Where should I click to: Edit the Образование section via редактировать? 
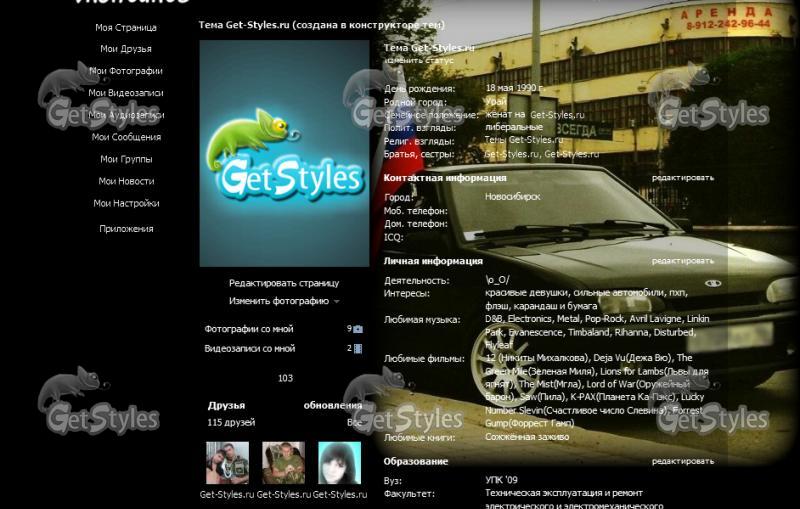point(683,462)
